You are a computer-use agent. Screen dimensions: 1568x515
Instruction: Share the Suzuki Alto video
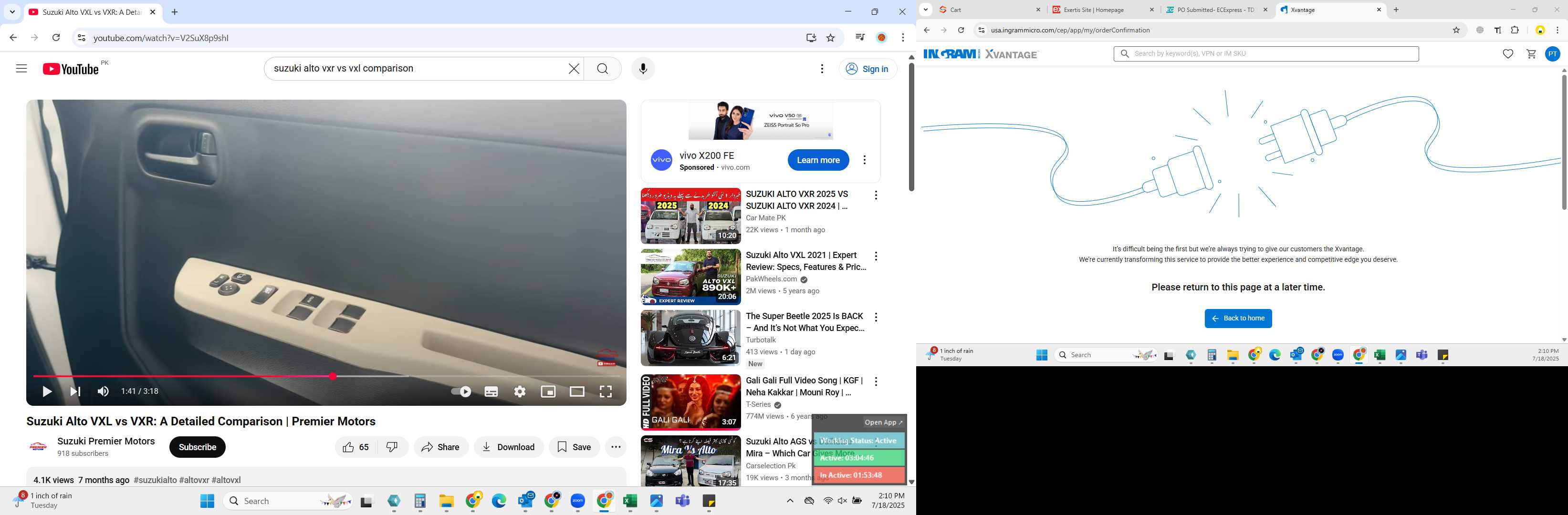point(441,447)
